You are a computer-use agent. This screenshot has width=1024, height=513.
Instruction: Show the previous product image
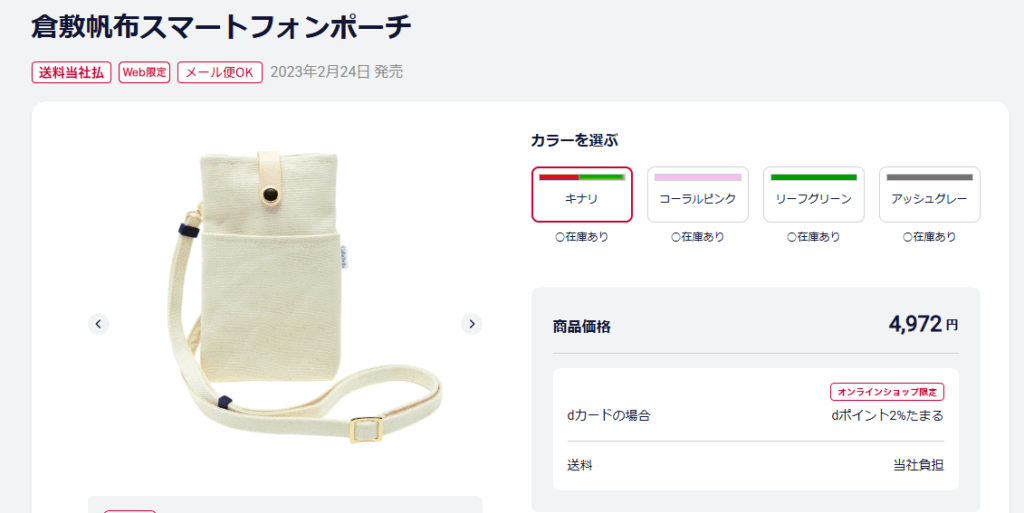point(98,324)
